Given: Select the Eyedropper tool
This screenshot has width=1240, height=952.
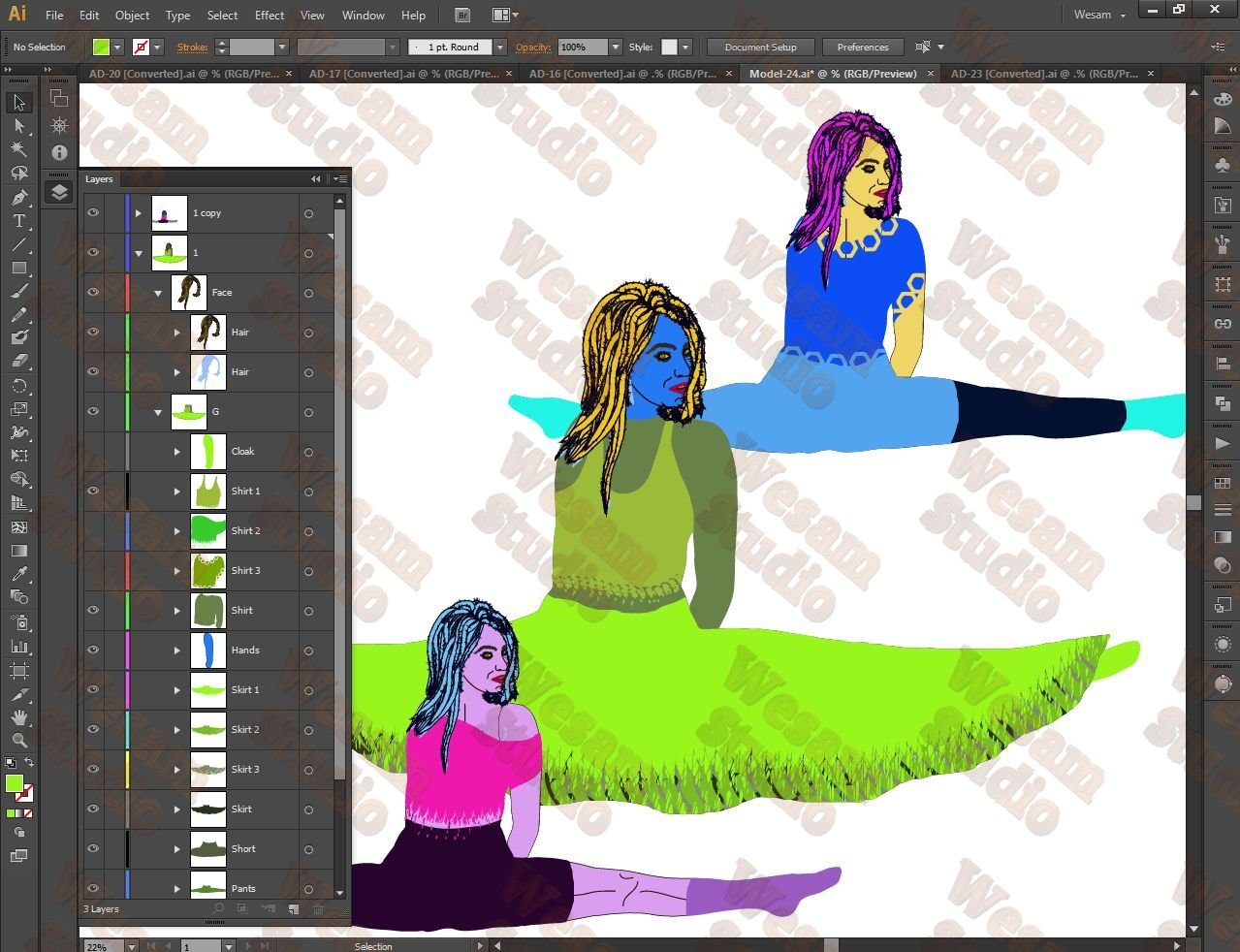Looking at the screenshot, I should tap(18, 574).
